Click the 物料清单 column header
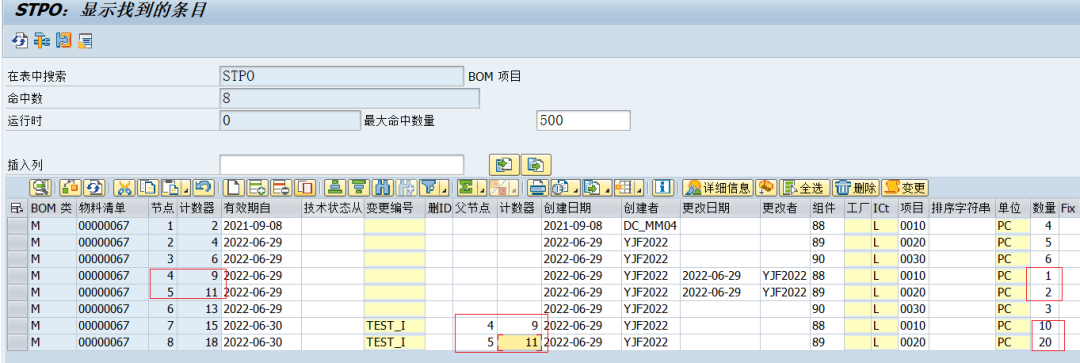 pyautogui.click(x=112, y=207)
